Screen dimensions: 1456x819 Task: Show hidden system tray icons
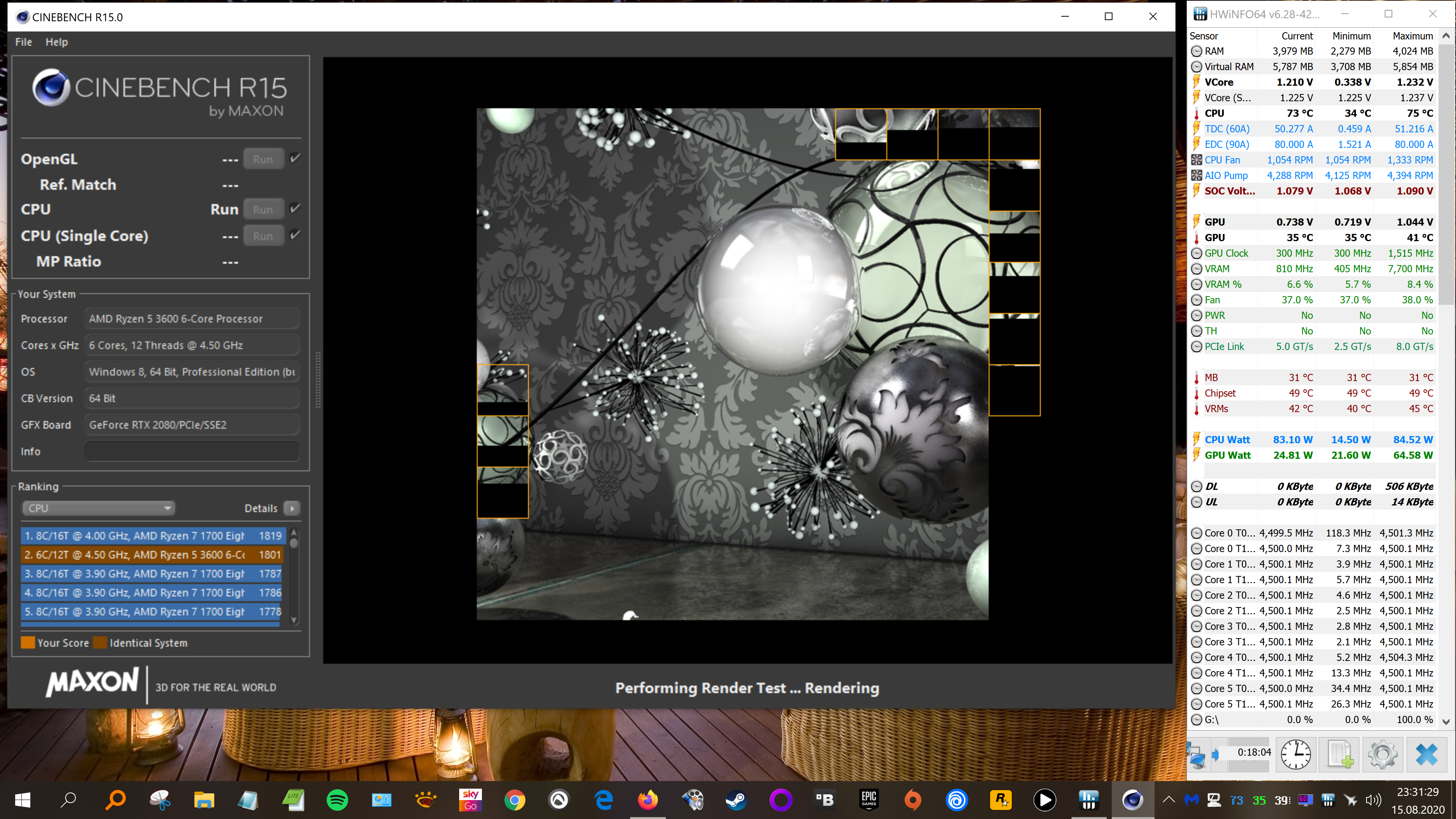[x=1168, y=800]
